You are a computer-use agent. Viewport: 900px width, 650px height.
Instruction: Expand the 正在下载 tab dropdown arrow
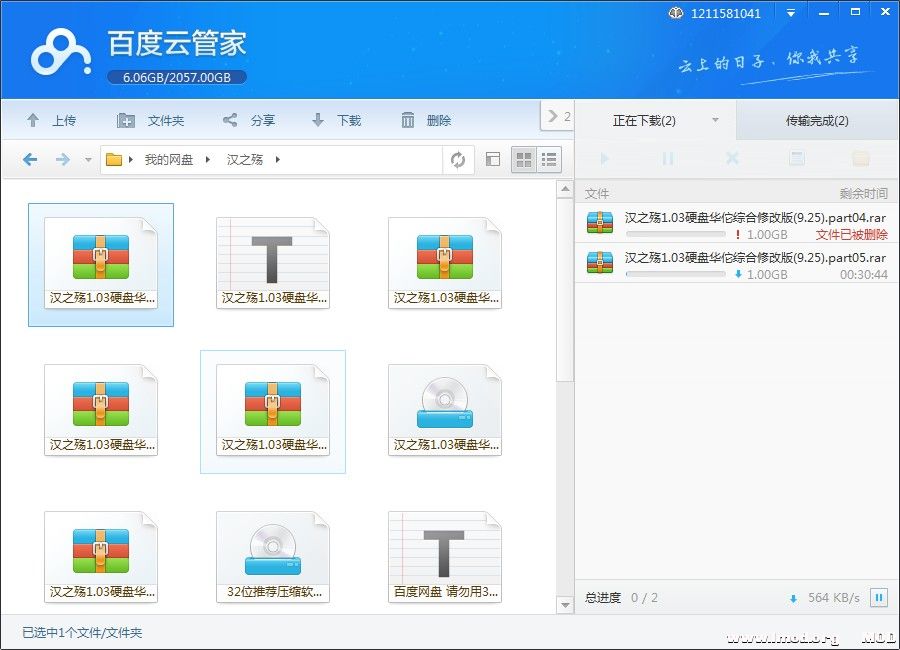[715, 121]
